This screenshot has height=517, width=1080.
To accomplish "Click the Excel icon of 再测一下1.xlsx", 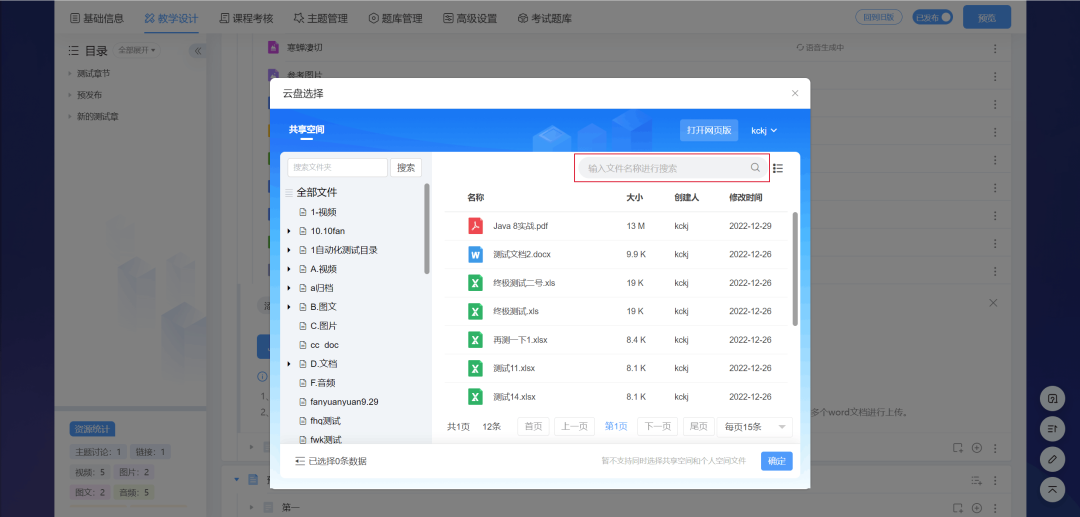I will click(475, 339).
